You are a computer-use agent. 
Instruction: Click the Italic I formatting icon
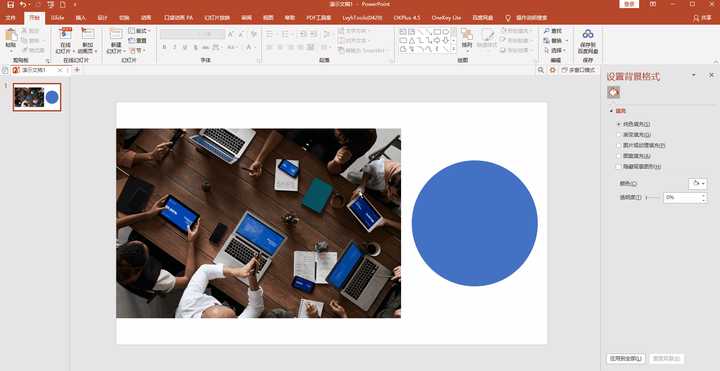coord(175,47)
